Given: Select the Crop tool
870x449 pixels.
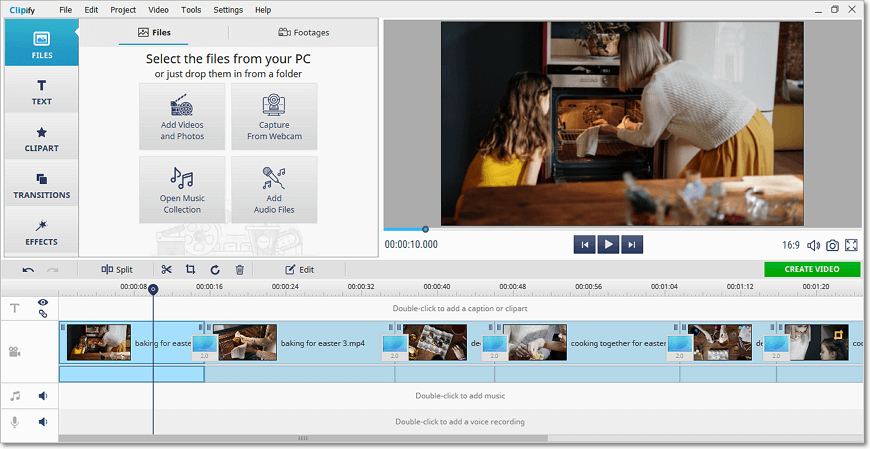Looking at the screenshot, I should pos(190,270).
